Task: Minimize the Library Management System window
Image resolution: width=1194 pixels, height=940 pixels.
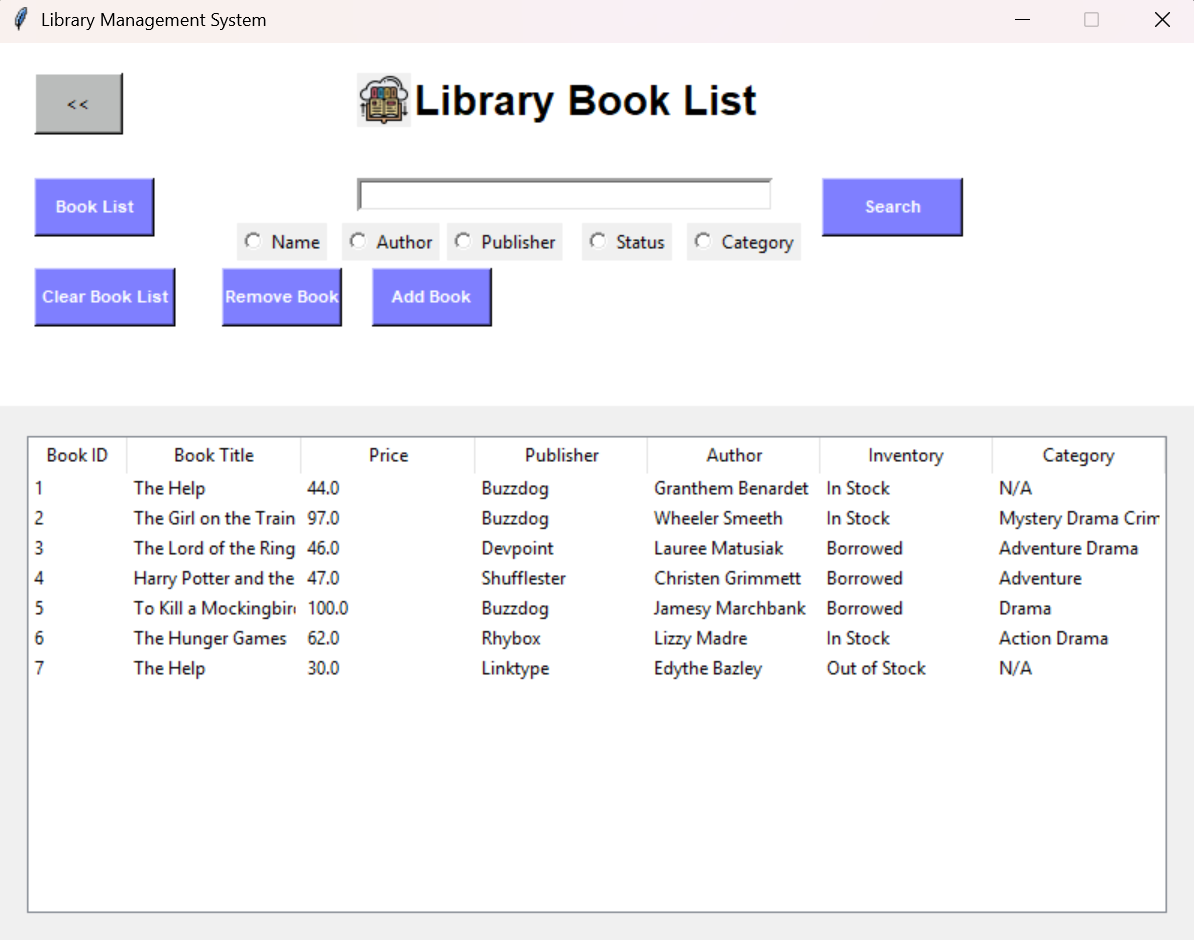Action: click(x=1023, y=20)
